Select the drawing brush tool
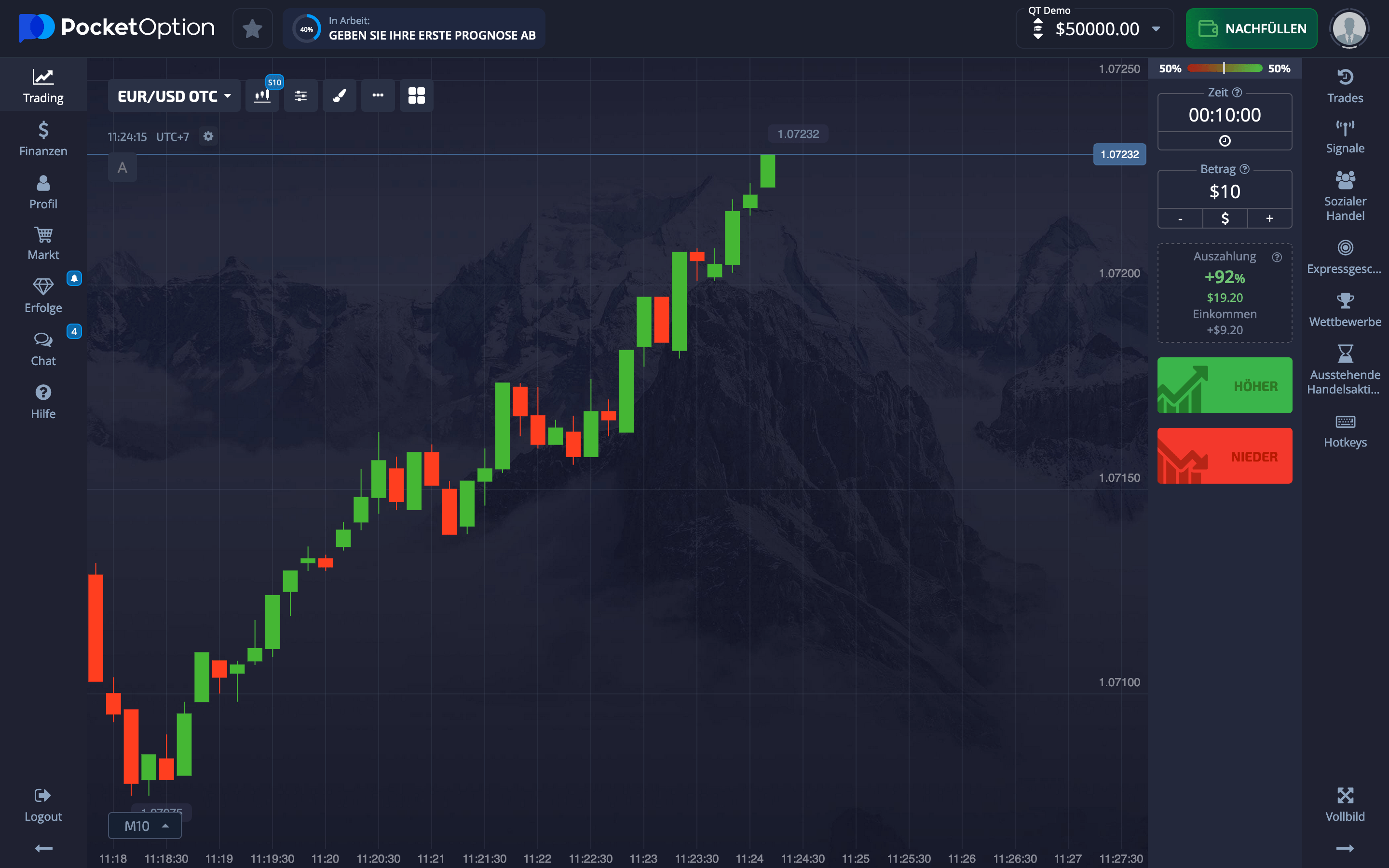The height and width of the screenshot is (868, 1389). (339, 96)
